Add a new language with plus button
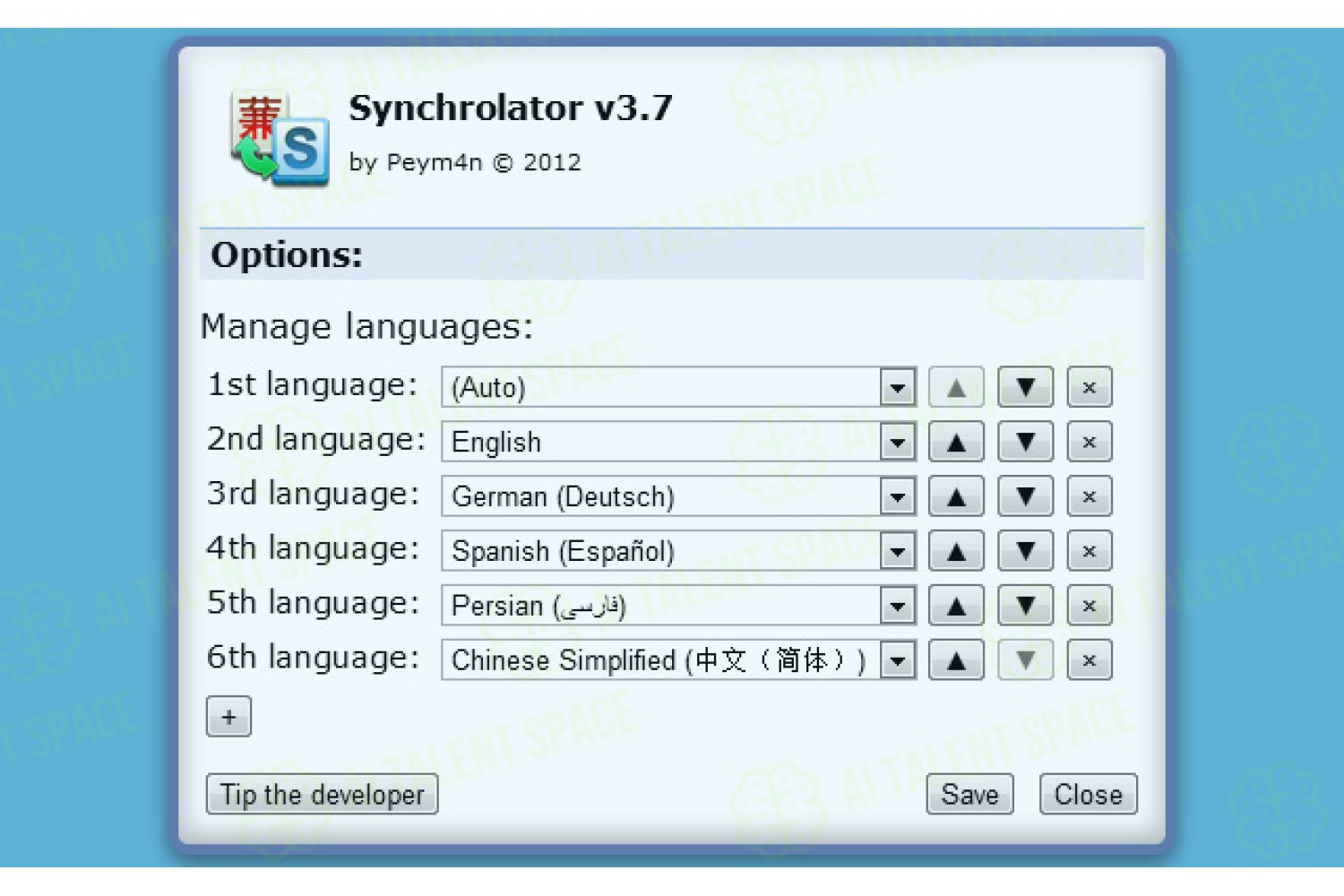 pyautogui.click(x=228, y=717)
